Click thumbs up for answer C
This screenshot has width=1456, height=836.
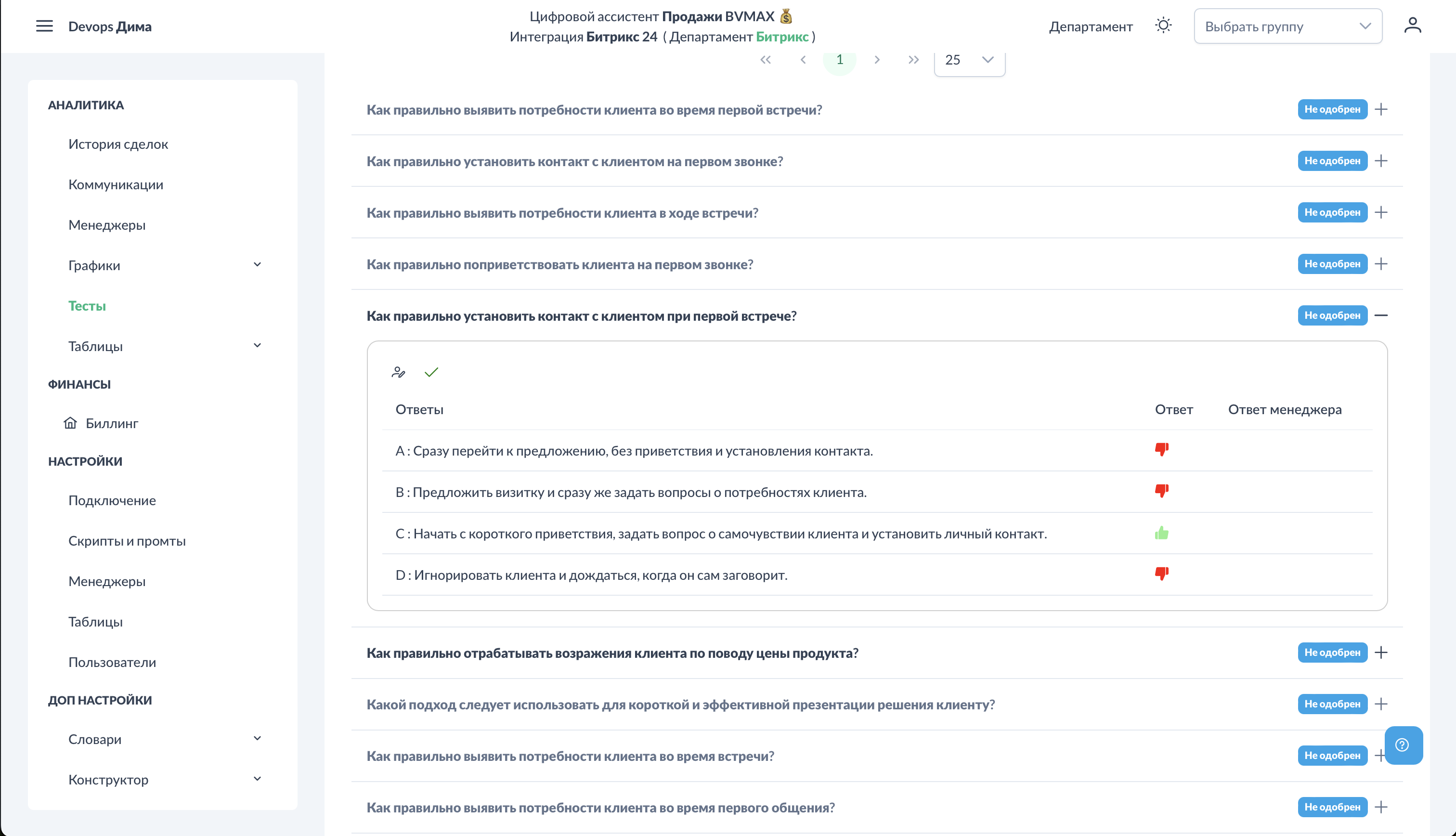coord(1162,534)
